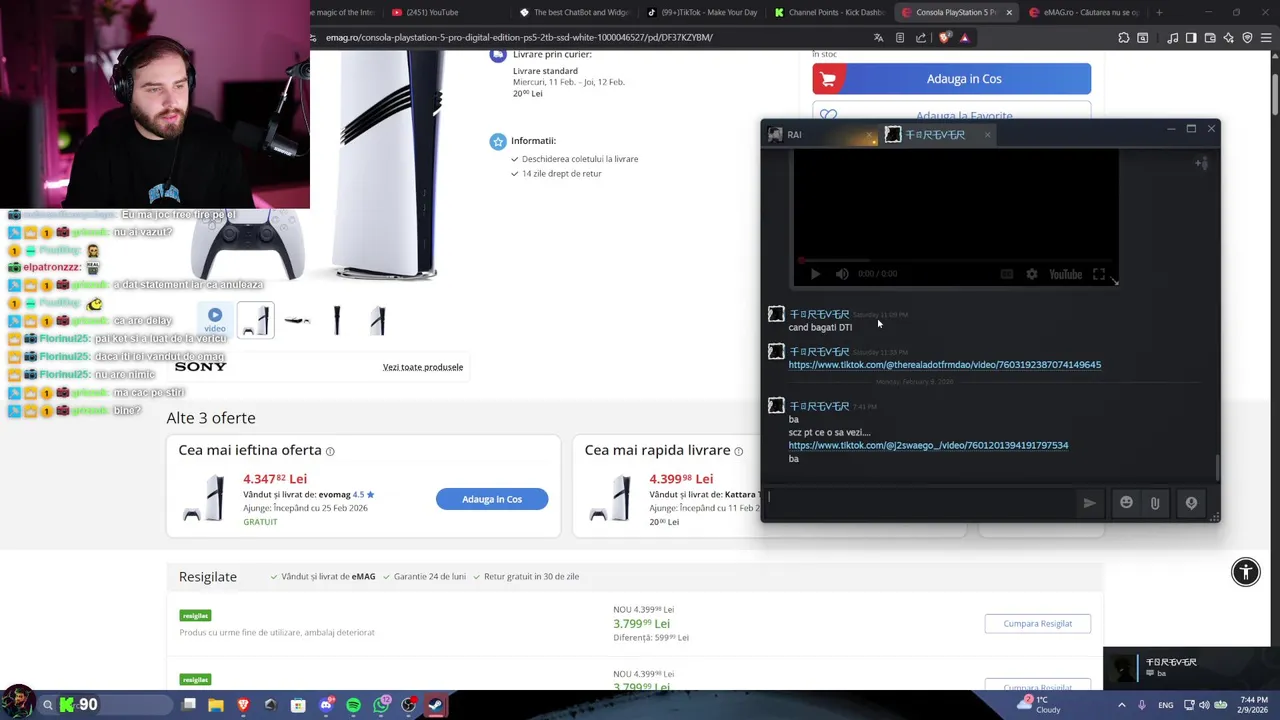
Task: Switch to TikTok Make Your Day tab
Action: point(703,12)
